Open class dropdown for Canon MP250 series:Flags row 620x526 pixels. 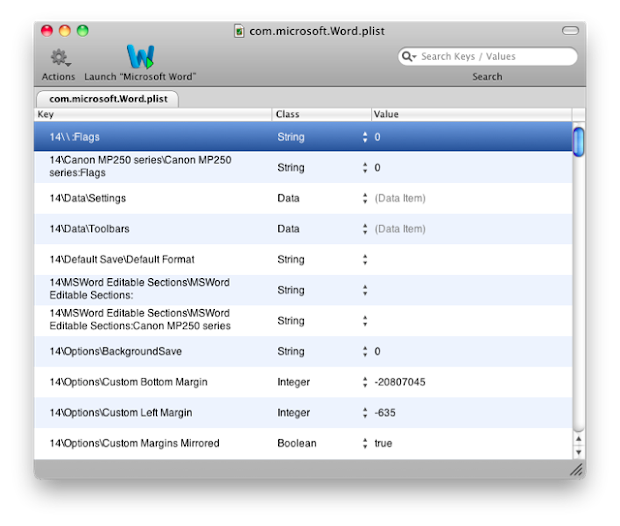coord(365,168)
